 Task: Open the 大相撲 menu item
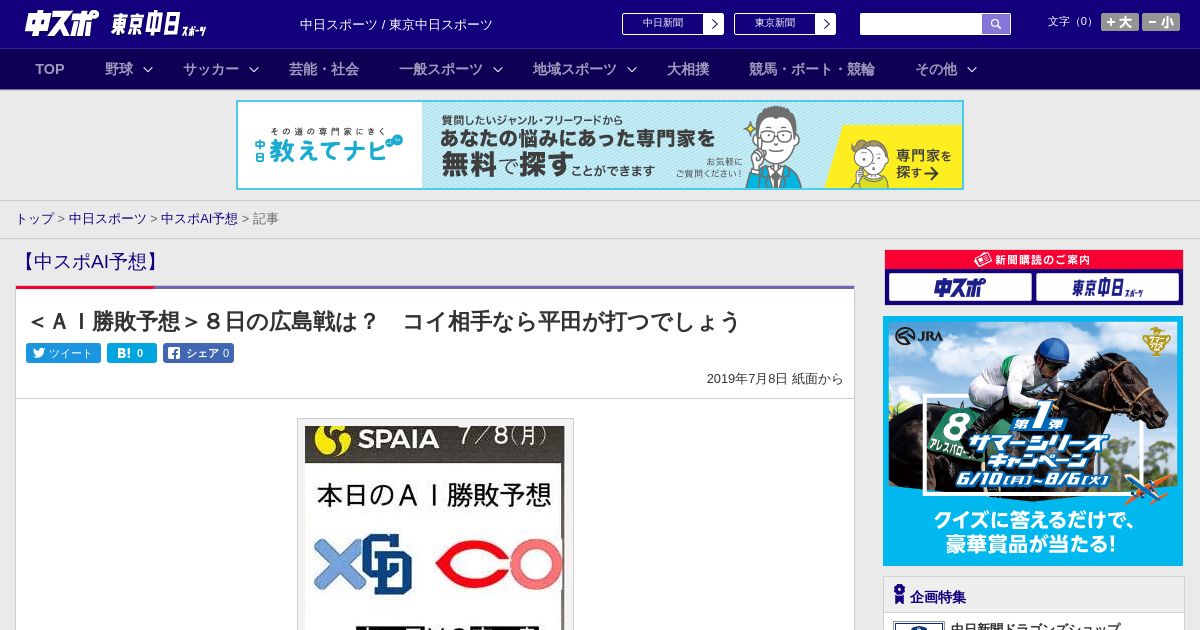688,69
